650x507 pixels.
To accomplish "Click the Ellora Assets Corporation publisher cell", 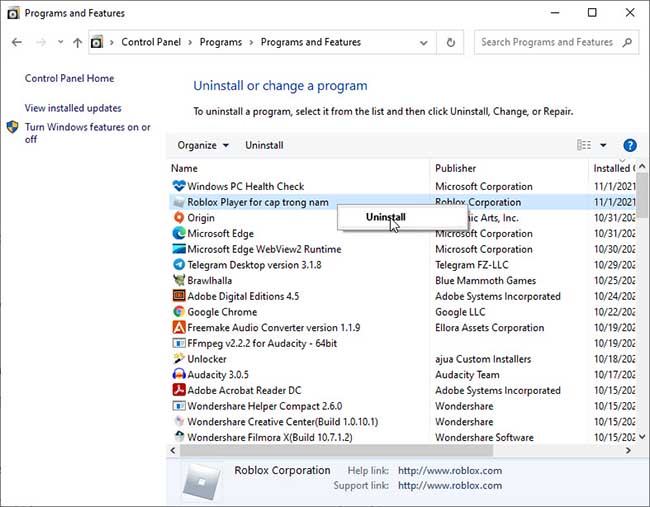I will 490,328.
